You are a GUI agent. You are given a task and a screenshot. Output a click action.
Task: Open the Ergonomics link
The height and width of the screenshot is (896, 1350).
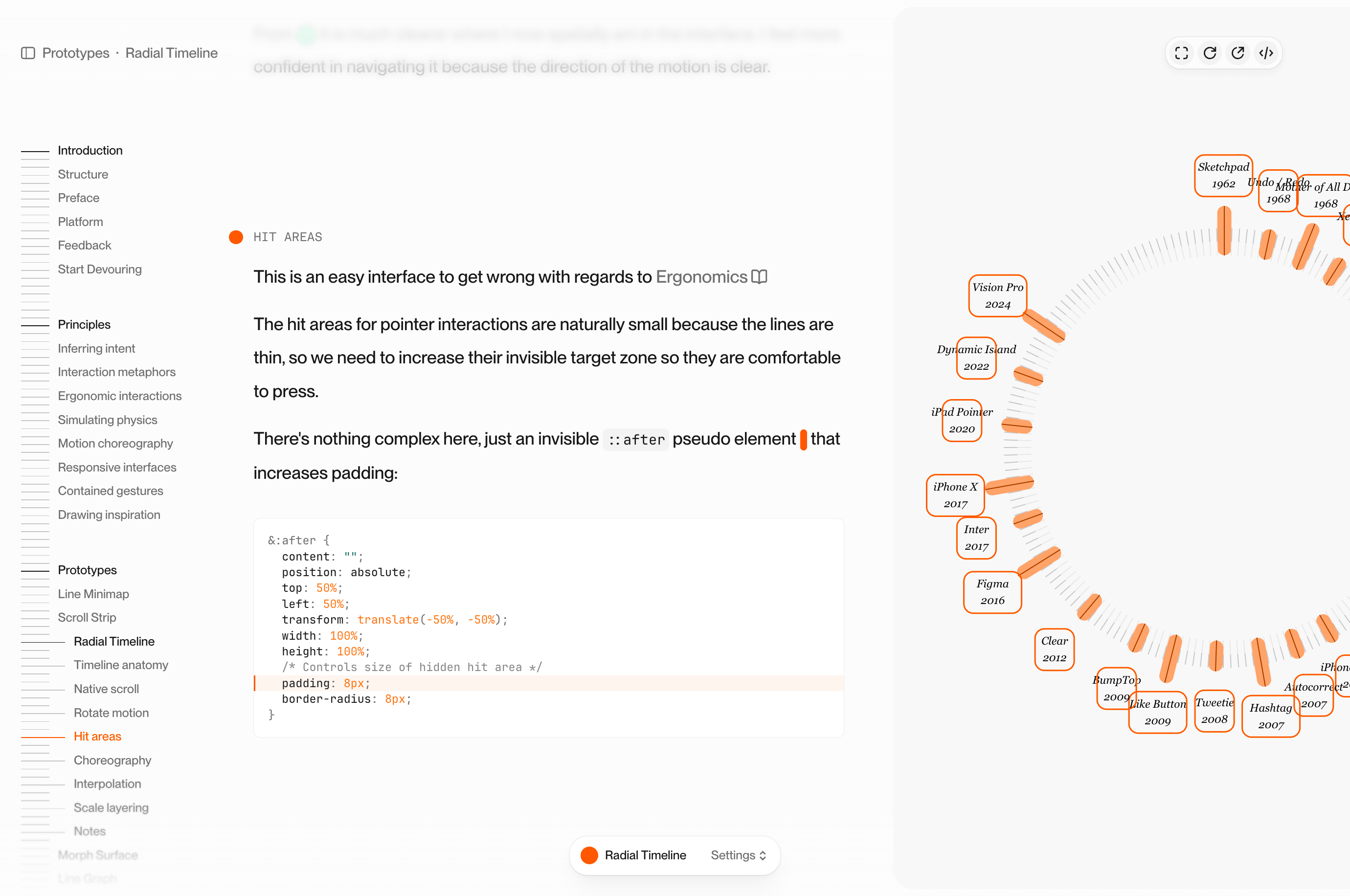701,277
